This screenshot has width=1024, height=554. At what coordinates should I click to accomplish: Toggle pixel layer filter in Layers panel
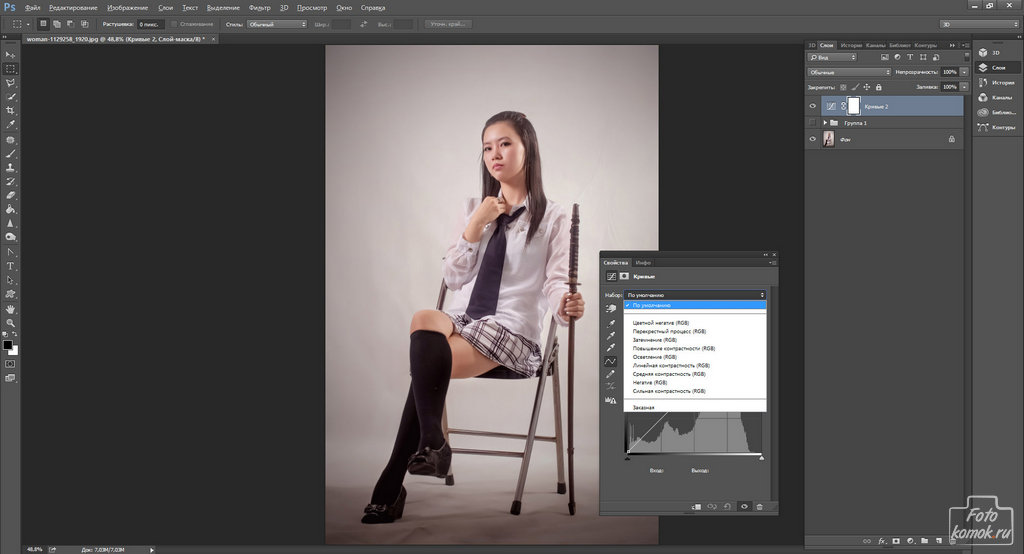[x=884, y=57]
